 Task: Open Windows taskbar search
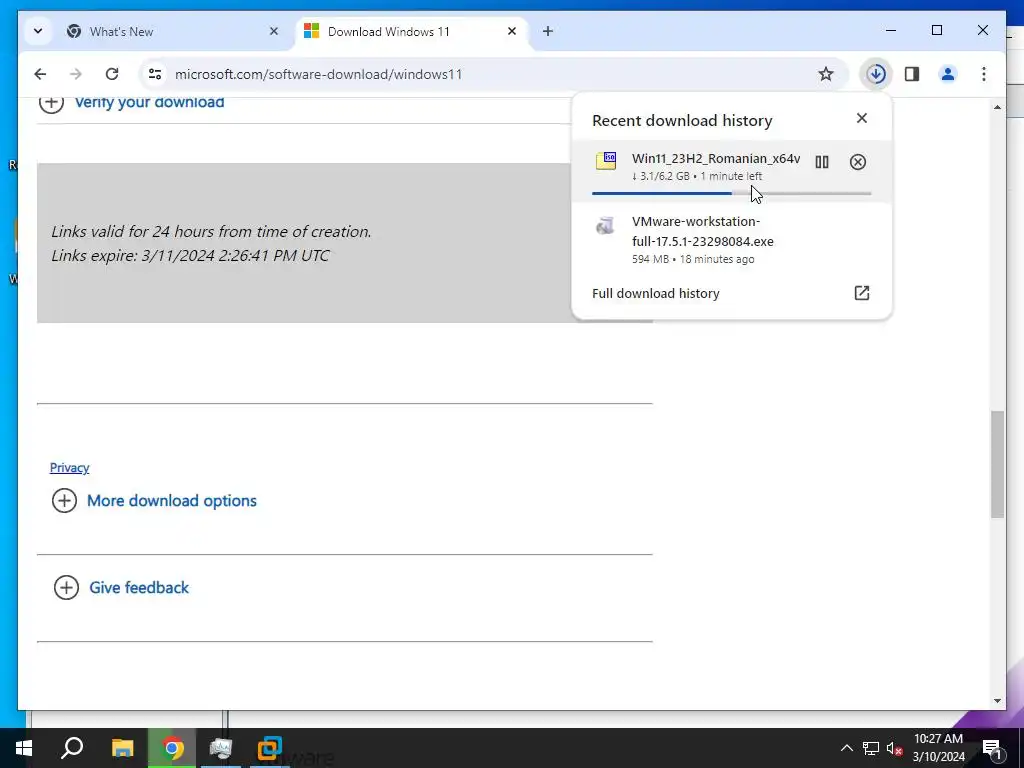[72, 748]
